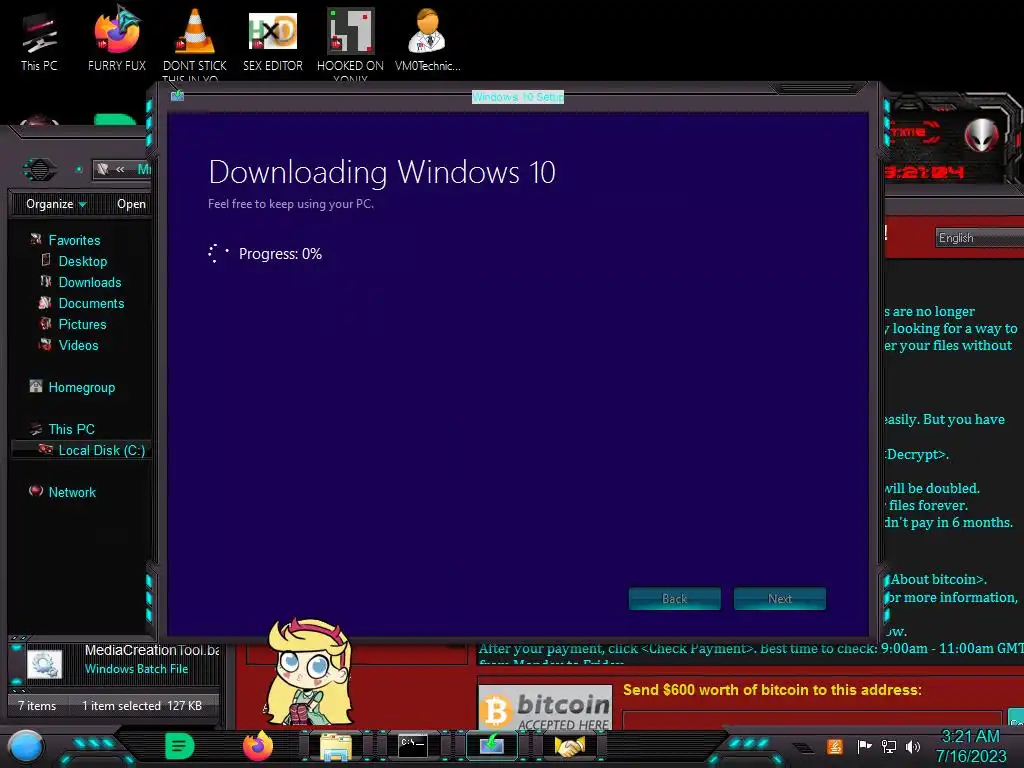Click Alienware head logo in clock gadget
1024x768 pixels.
(981, 136)
